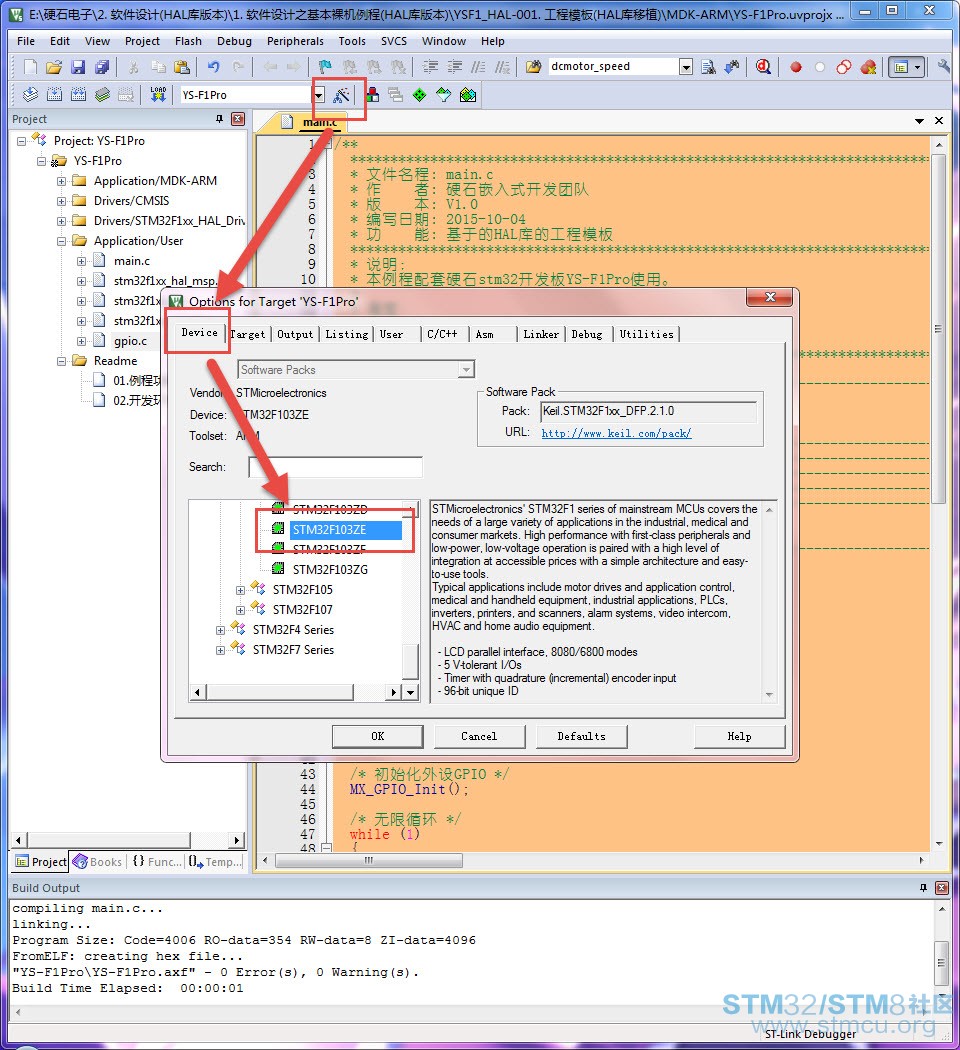The image size is (960, 1050).
Task: Pin the Project panel
Action: pyautogui.click(x=219, y=119)
